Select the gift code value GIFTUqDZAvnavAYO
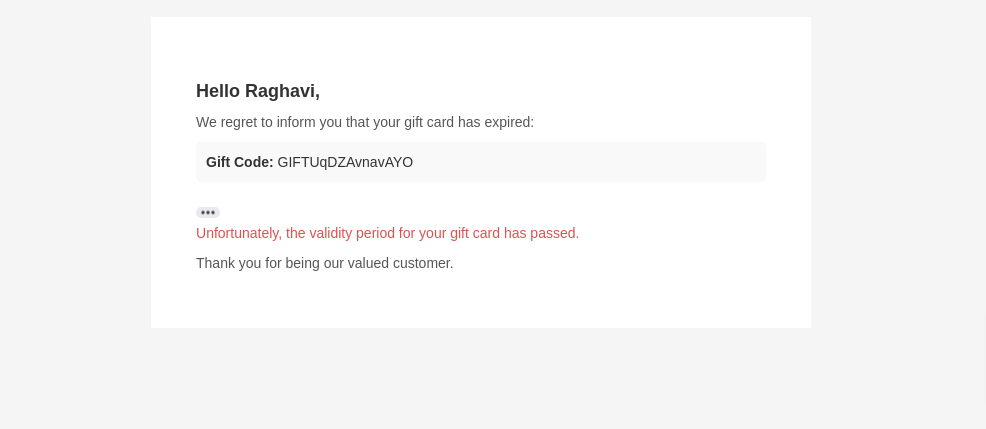Viewport: 986px width, 429px height. coord(345,162)
